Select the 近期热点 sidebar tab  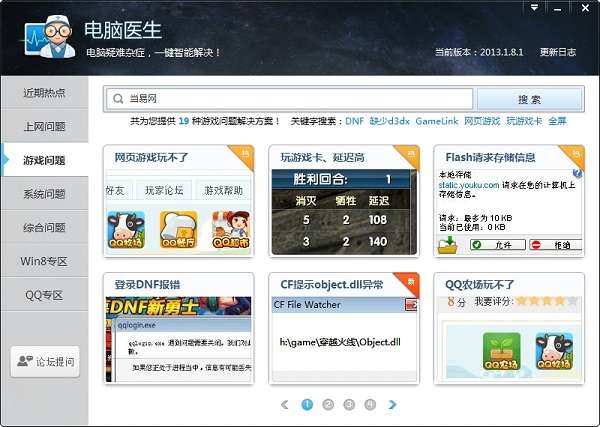coord(44,93)
